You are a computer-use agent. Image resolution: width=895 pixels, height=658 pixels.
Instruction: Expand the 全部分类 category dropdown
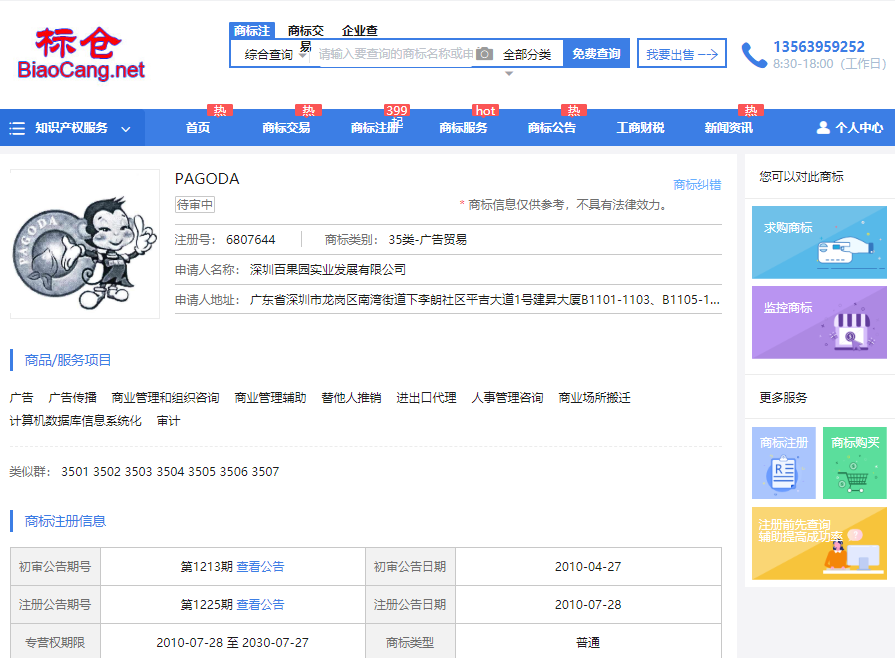tap(526, 55)
